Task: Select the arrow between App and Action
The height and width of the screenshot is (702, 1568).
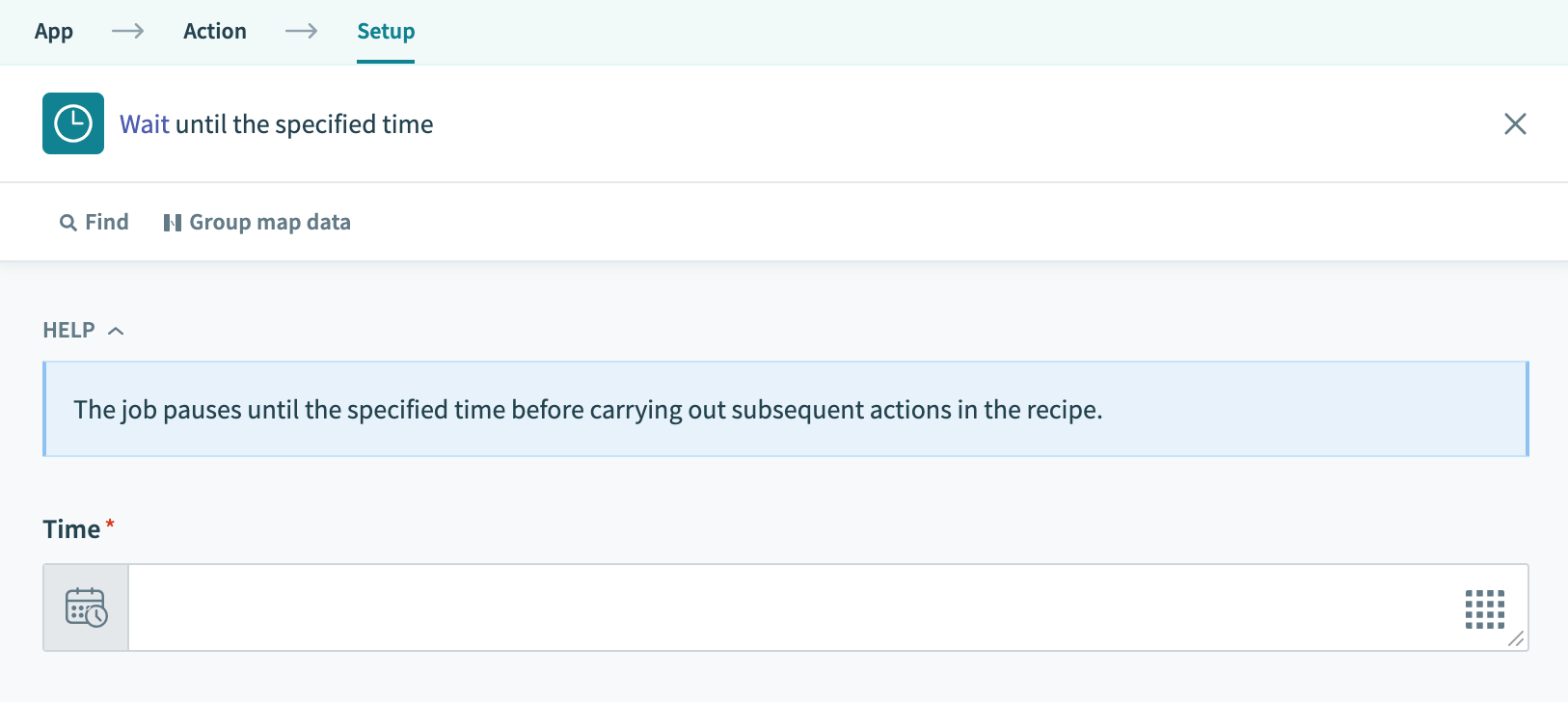Action: [x=127, y=31]
